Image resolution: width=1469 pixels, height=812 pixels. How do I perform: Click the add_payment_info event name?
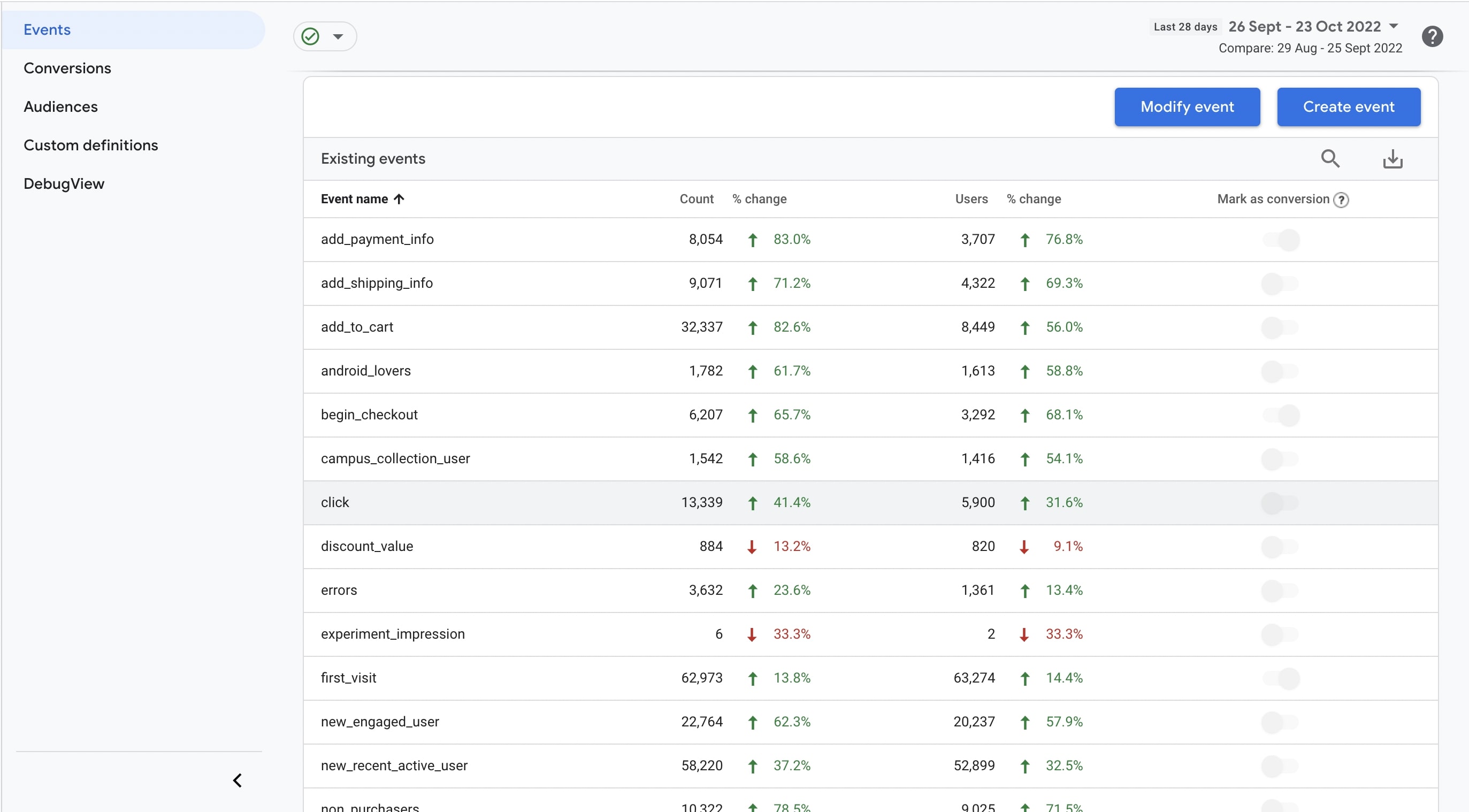tap(377, 240)
